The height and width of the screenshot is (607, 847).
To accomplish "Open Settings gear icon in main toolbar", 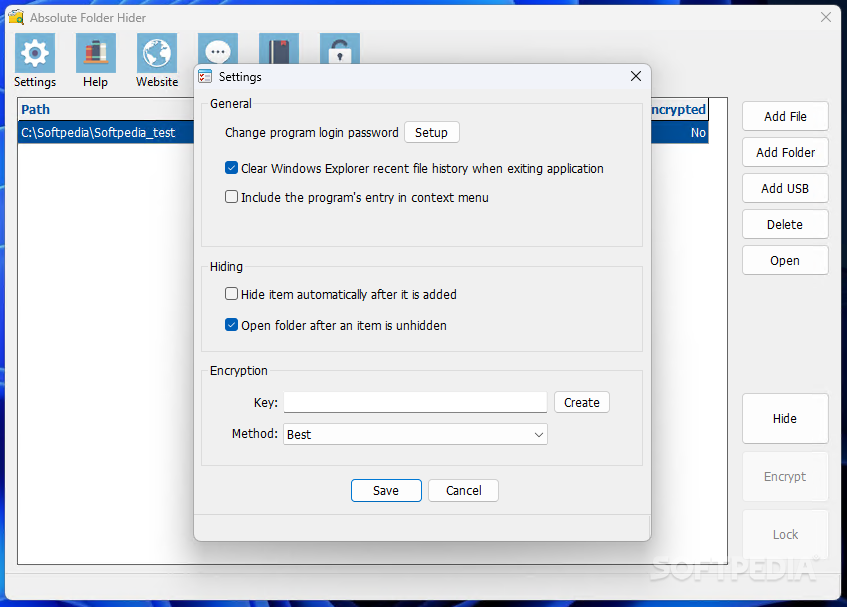I will point(35,53).
